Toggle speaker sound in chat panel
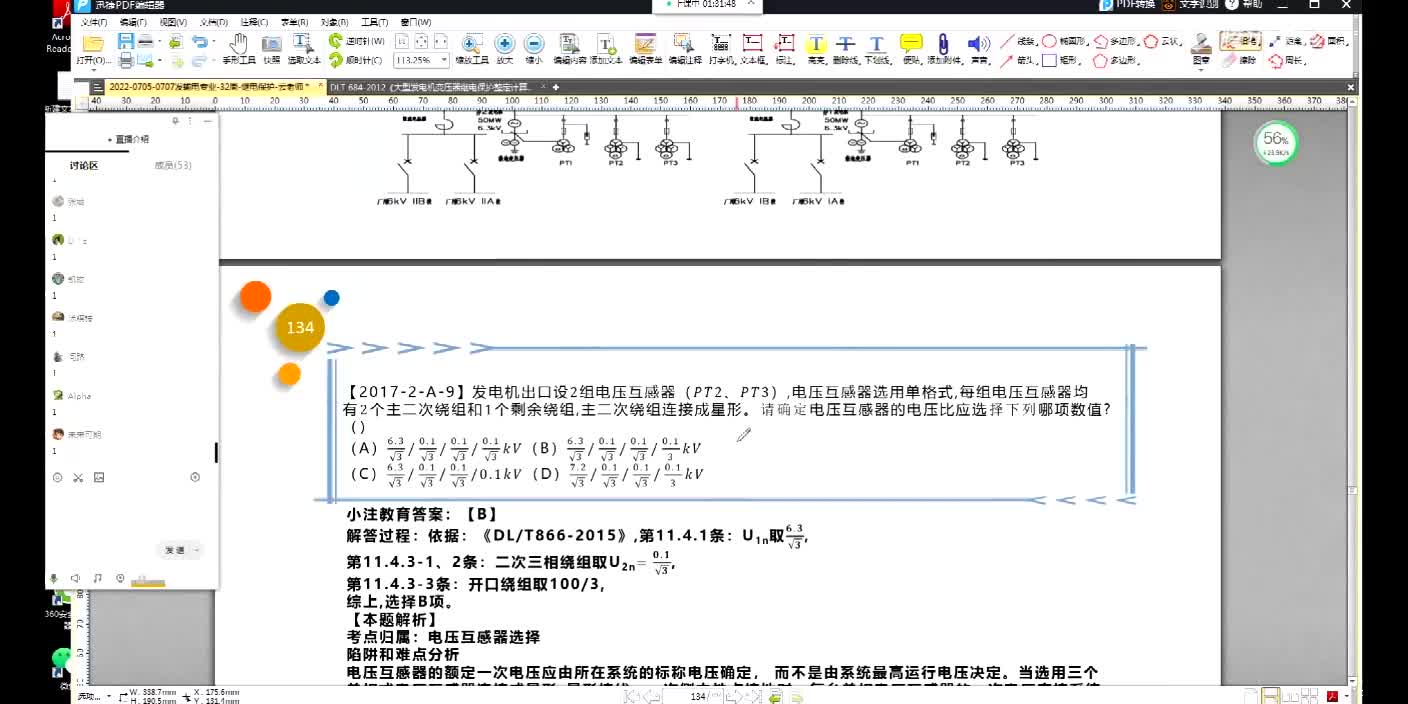This screenshot has width=1408, height=704. 75,578
